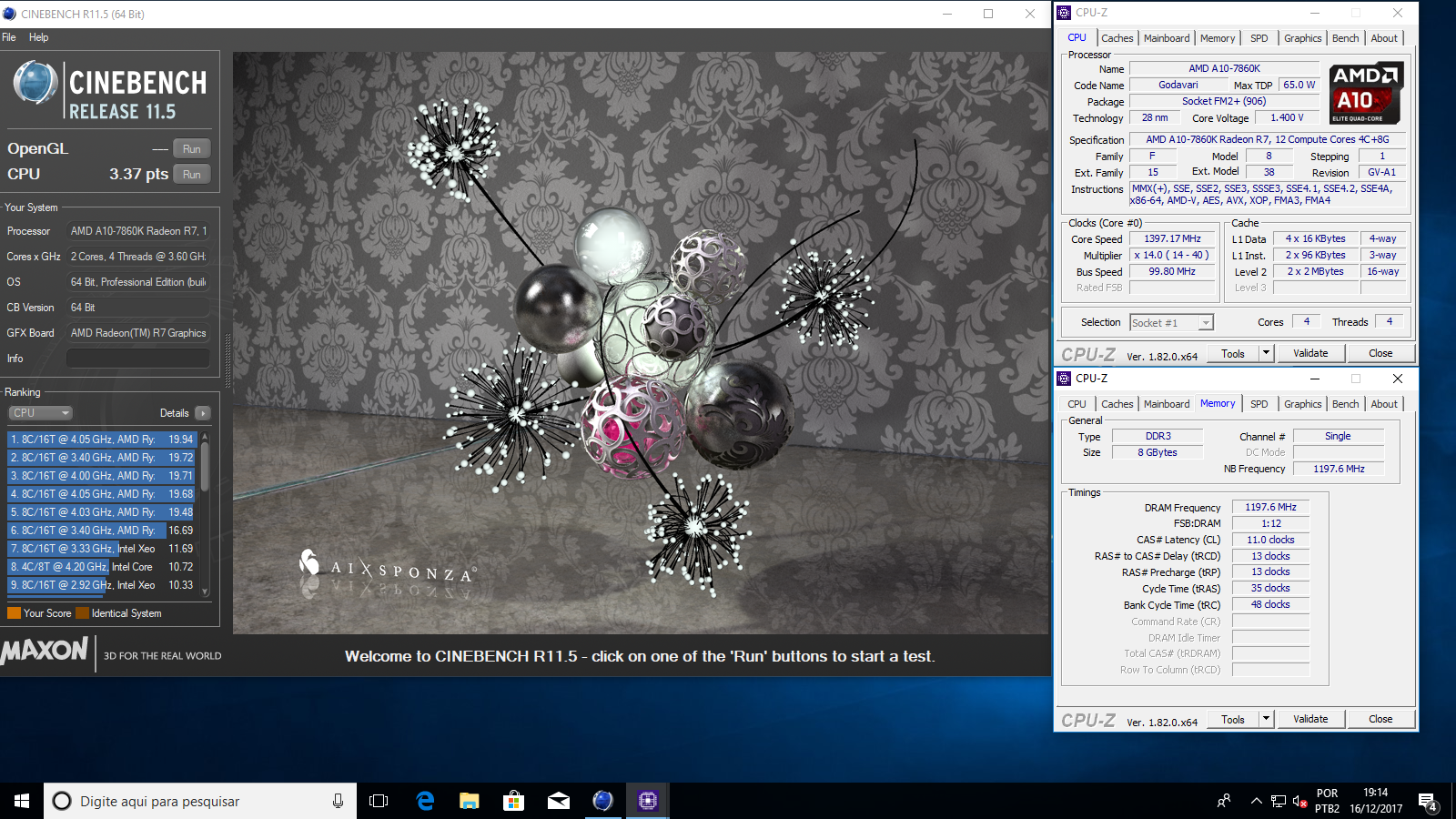Open the CPU ranking type dropdown
1456x819 pixels.
(40, 413)
